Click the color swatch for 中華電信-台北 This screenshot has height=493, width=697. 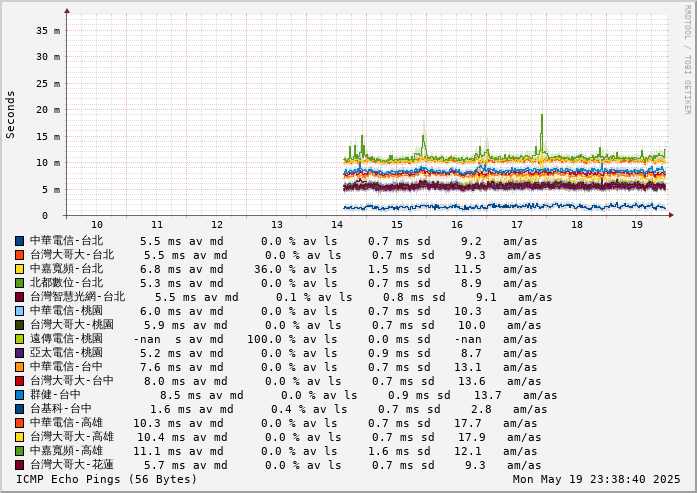20,241
